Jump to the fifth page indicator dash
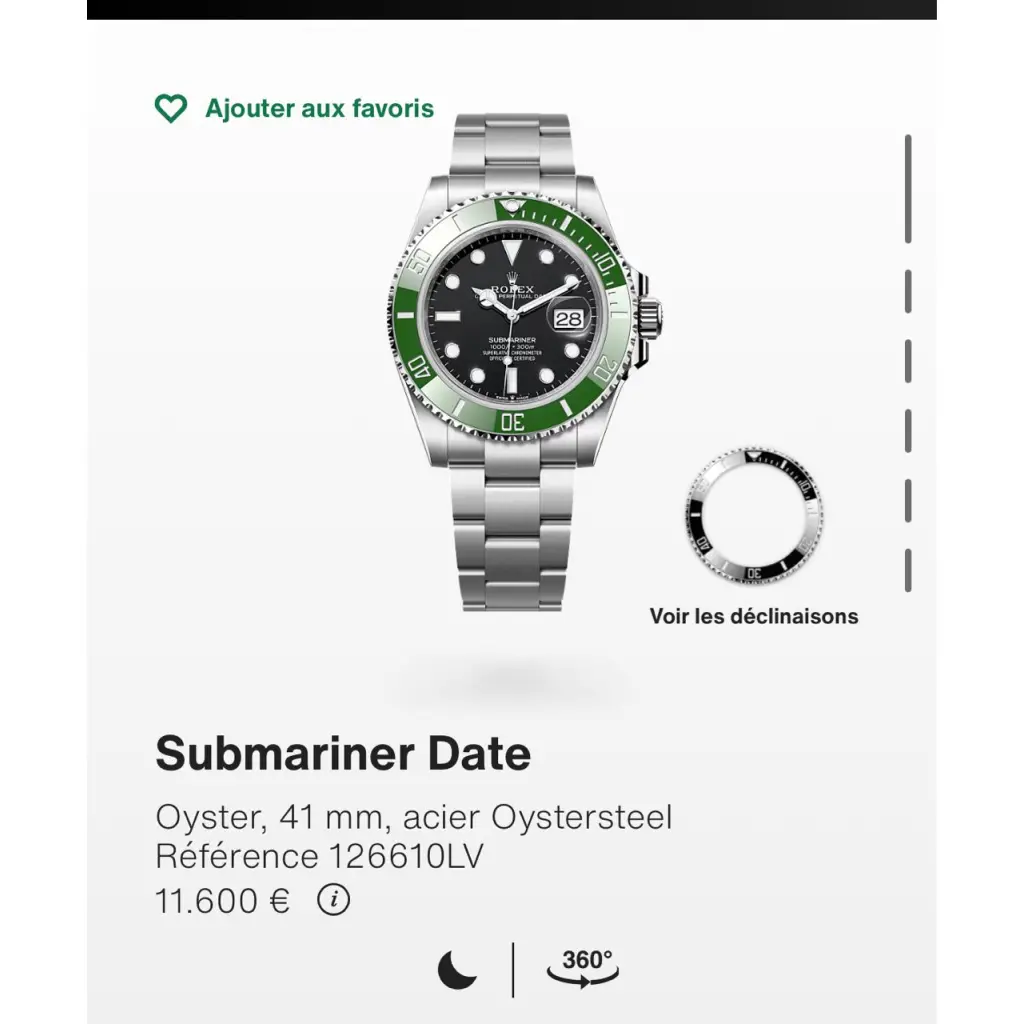The image size is (1024, 1024). point(908,500)
